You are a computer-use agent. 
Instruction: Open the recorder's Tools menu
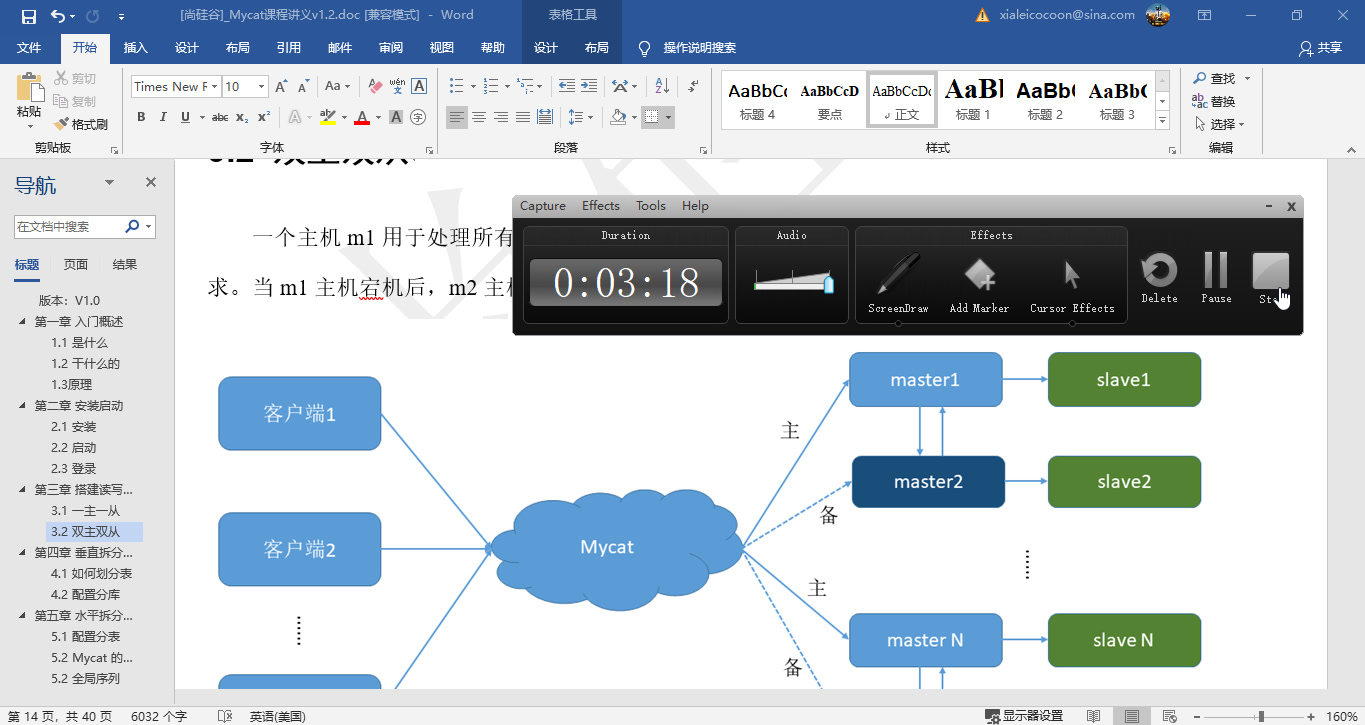click(x=650, y=206)
